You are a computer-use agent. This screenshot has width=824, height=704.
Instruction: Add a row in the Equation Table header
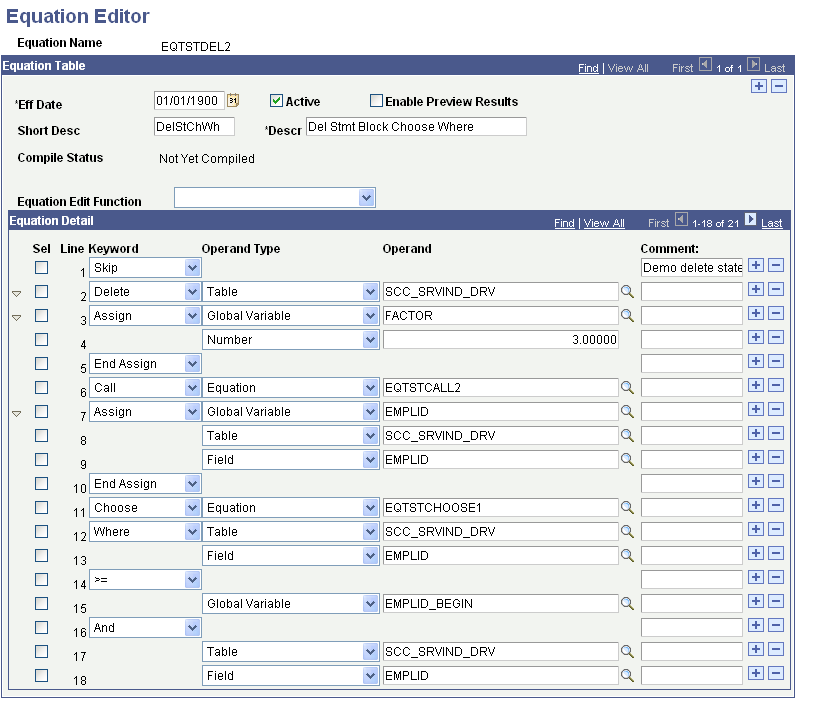tap(758, 86)
